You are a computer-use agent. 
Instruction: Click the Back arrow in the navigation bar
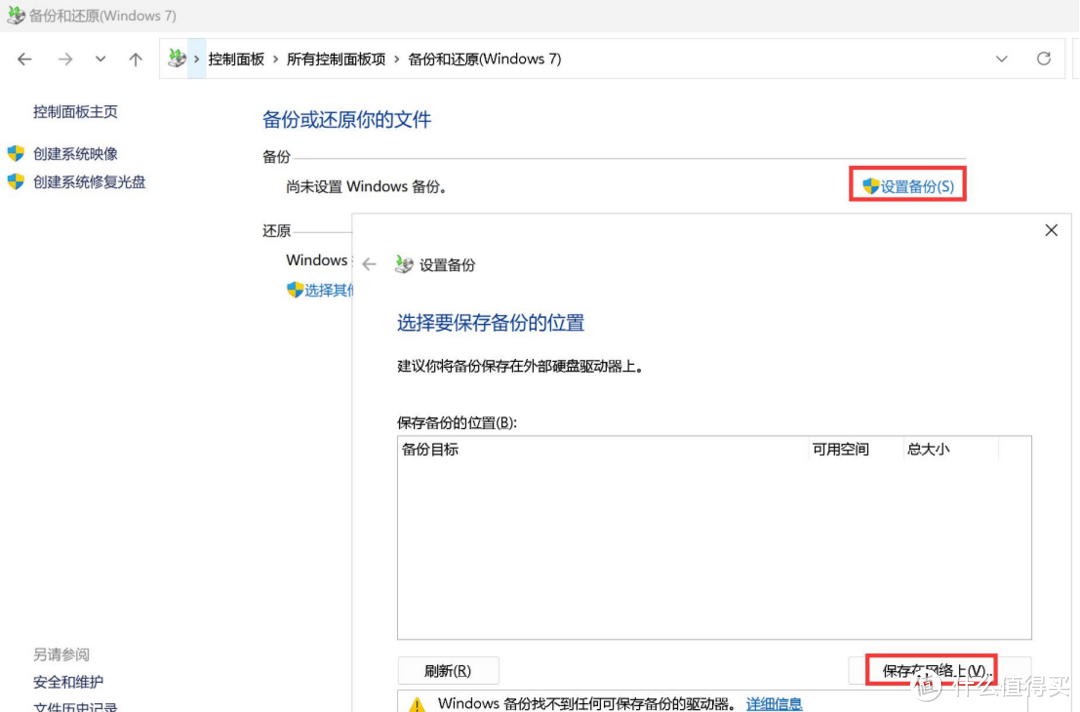[x=24, y=59]
